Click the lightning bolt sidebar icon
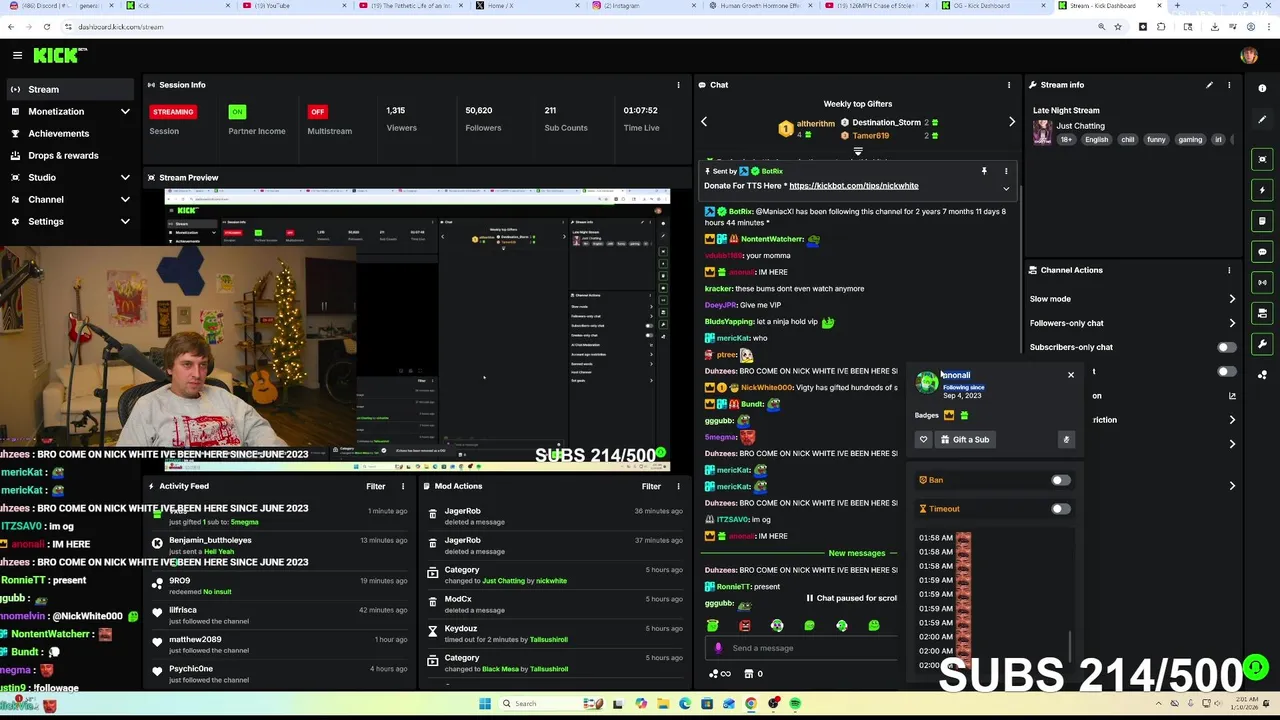The height and width of the screenshot is (720, 1280). (x=1262, y=190)
